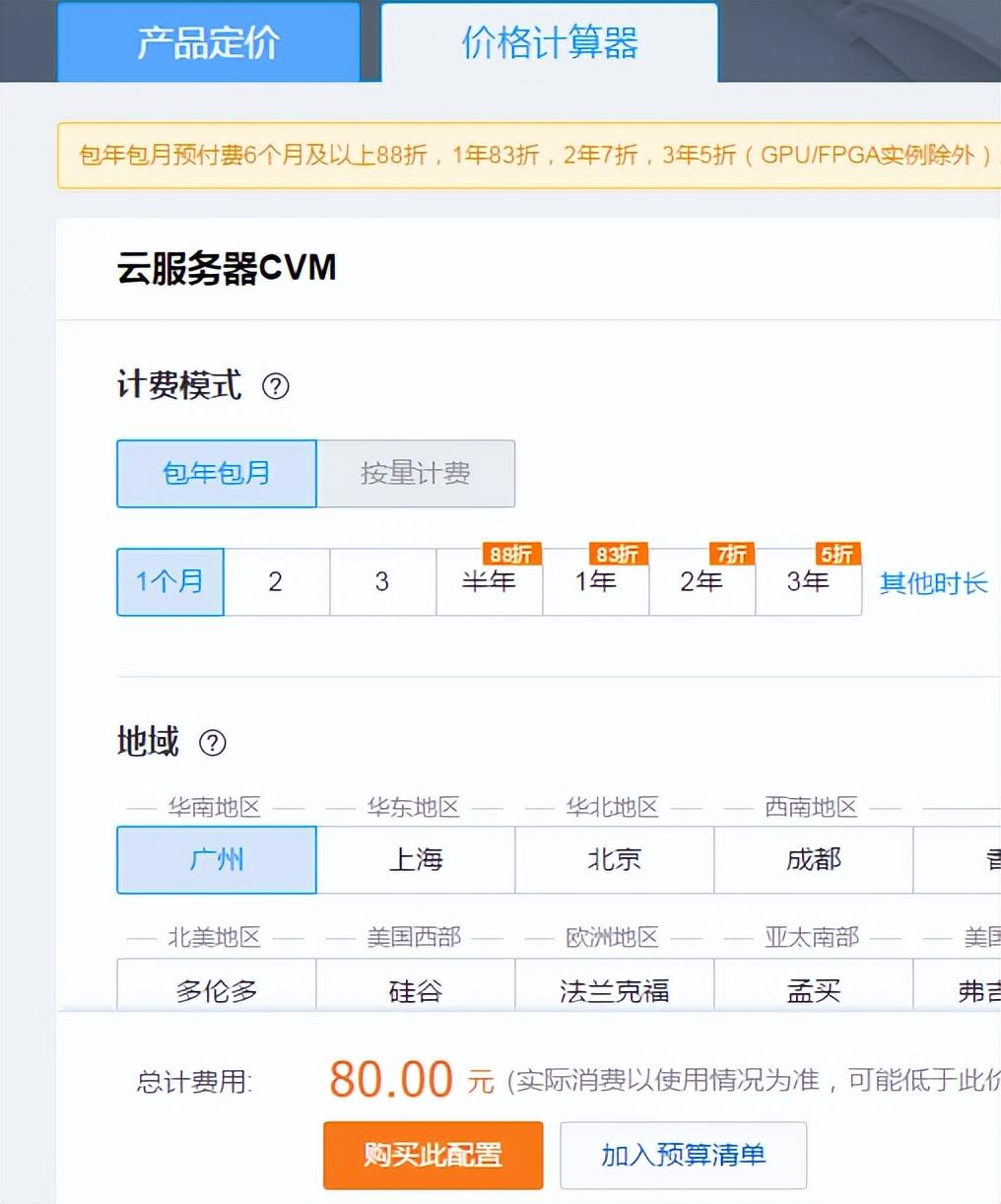Select the 成都 region
The height and width of the screenshot is (1204, 1001).
pos(814,860)
